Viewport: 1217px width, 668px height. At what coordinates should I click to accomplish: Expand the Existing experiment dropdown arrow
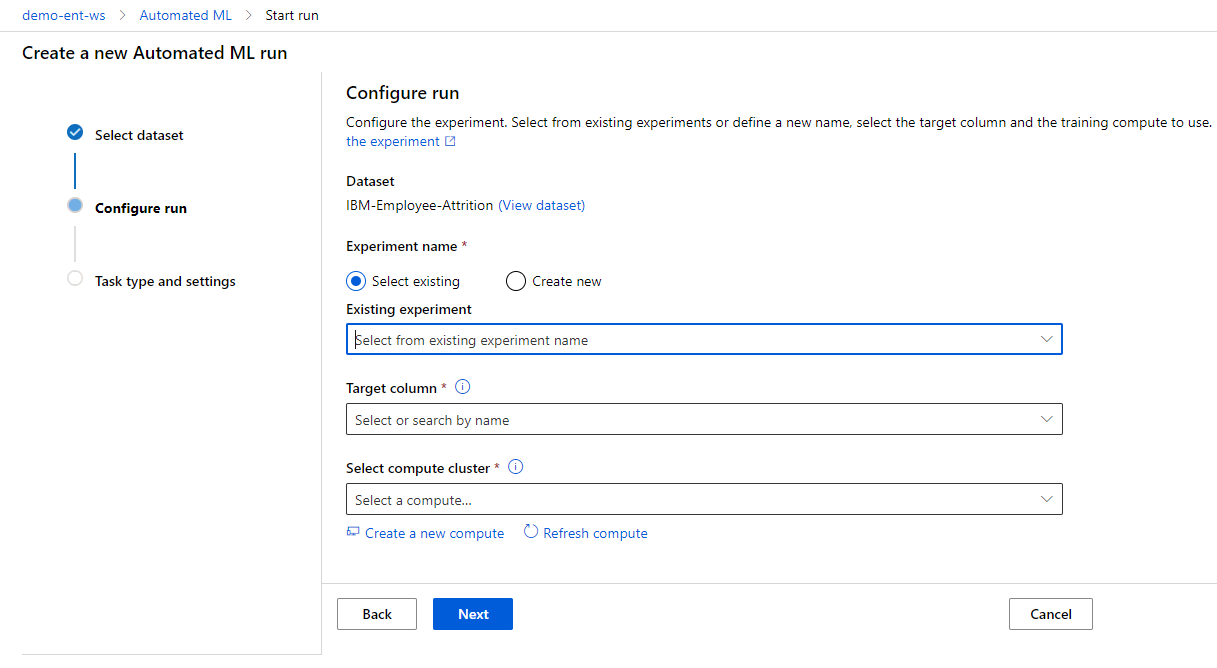[x=1046, y=340]
